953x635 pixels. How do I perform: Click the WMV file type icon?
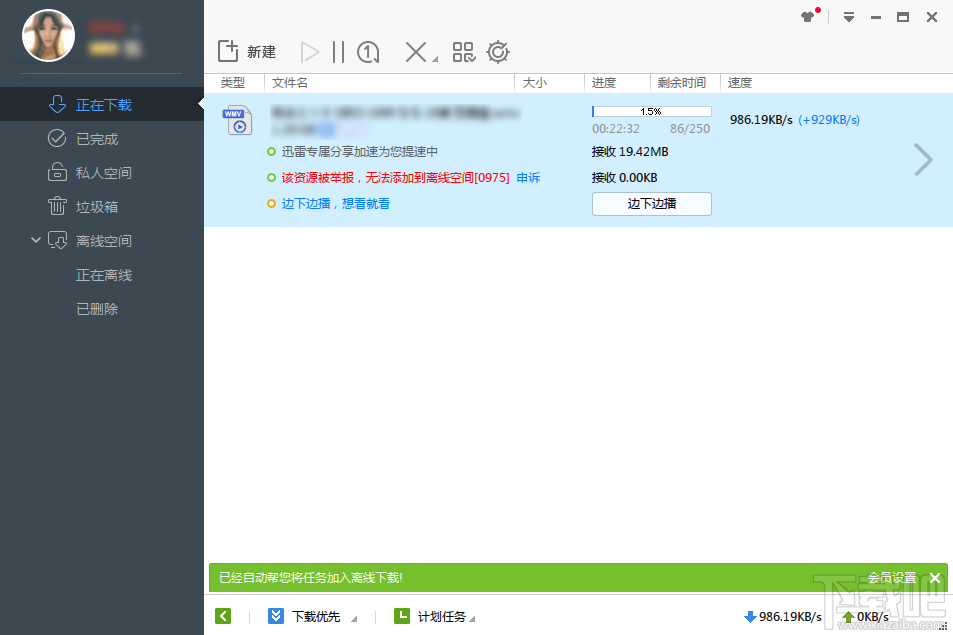click(237, 121)
